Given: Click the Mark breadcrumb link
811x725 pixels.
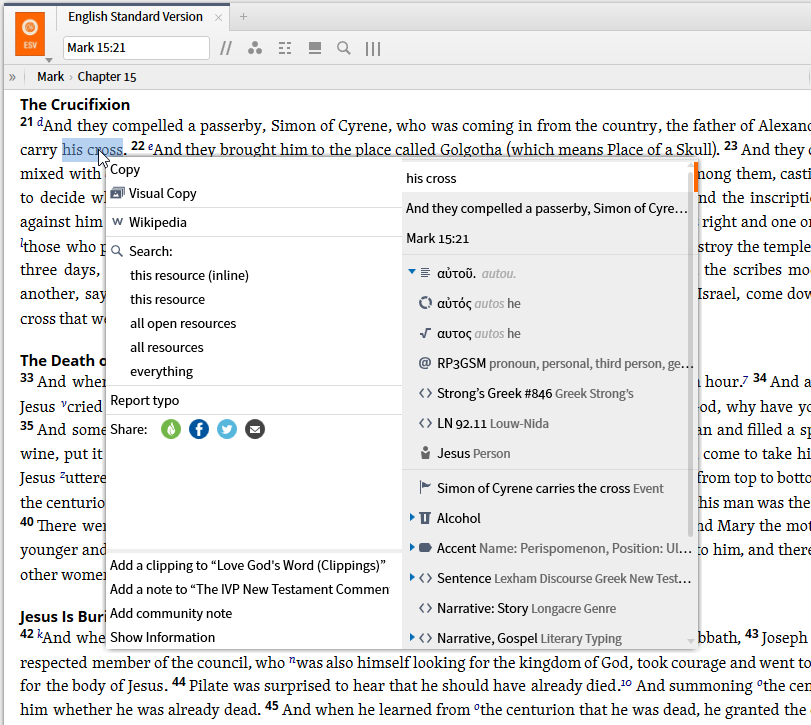Looking at the screenshot, I should click(50, 77).
